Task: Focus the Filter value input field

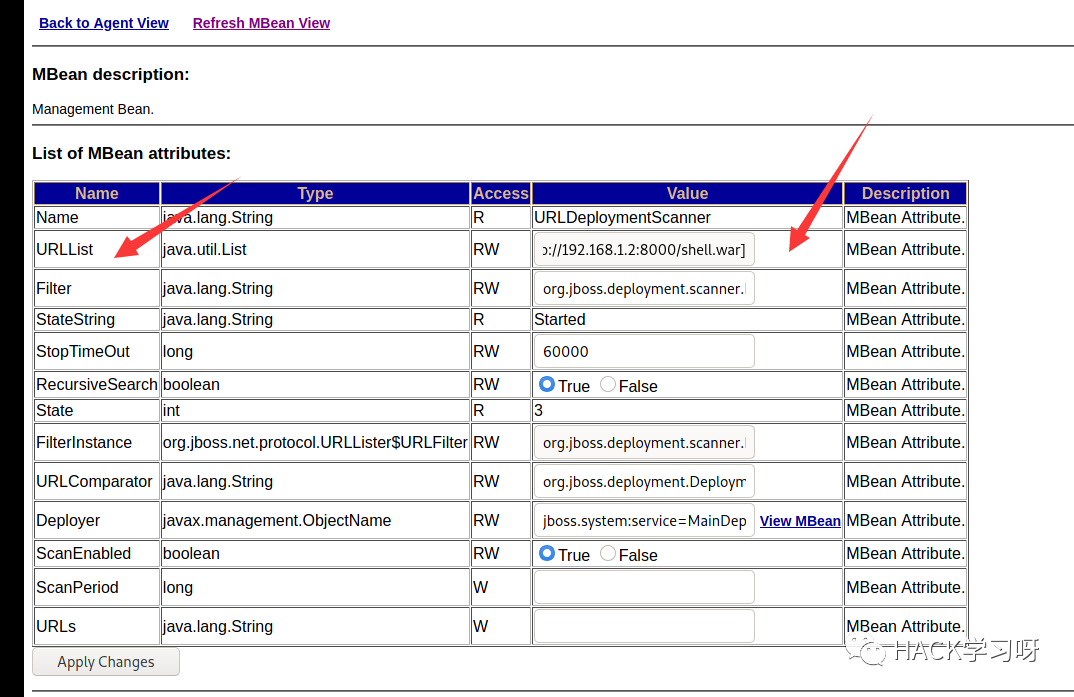Action: click(644, 288)
